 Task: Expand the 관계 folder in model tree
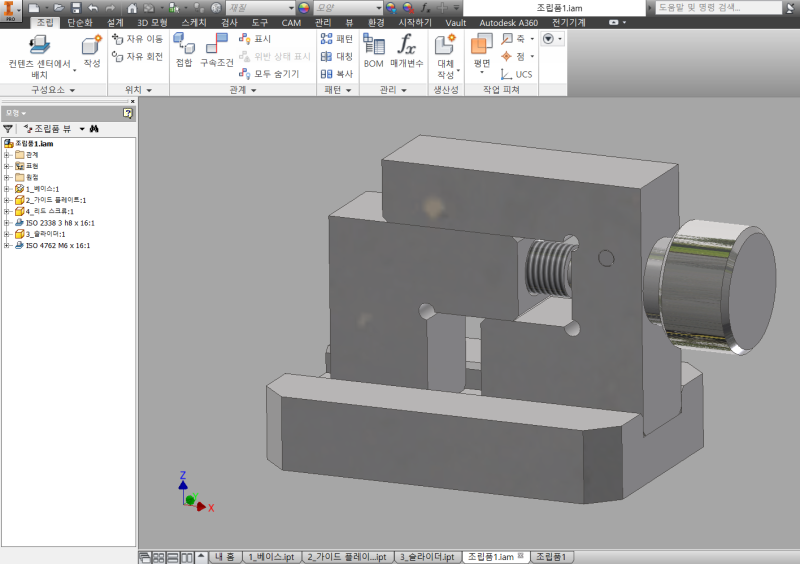(x=7, y=155)
